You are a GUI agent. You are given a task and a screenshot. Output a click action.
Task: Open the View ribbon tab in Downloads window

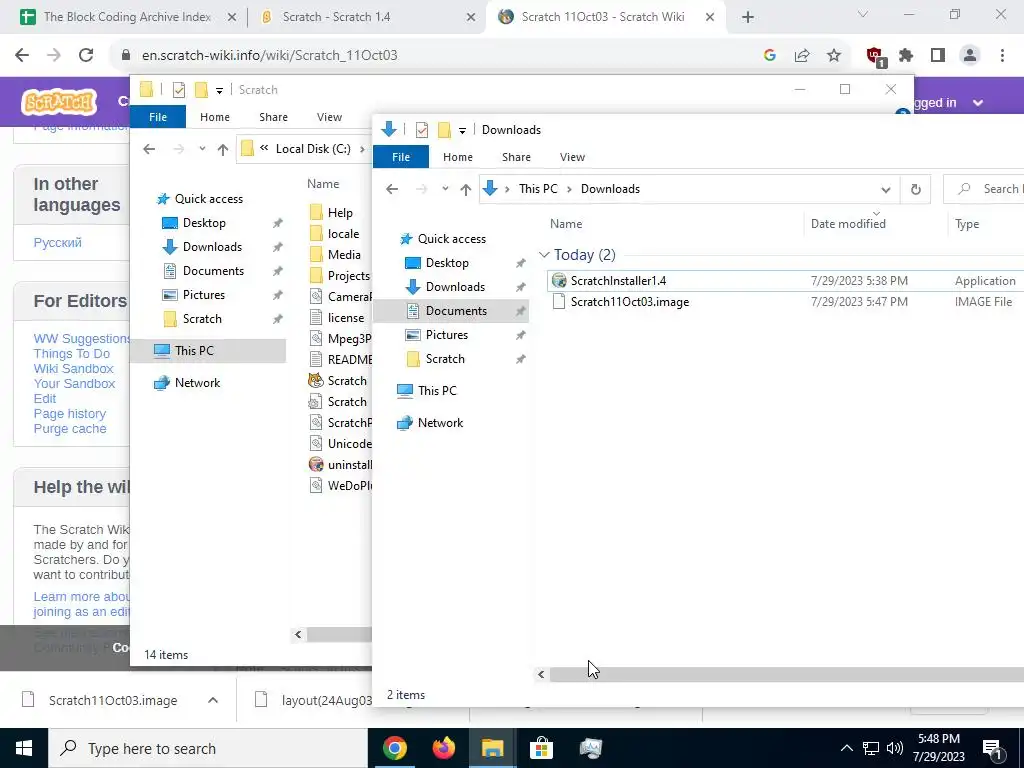[x=572, y=157]
